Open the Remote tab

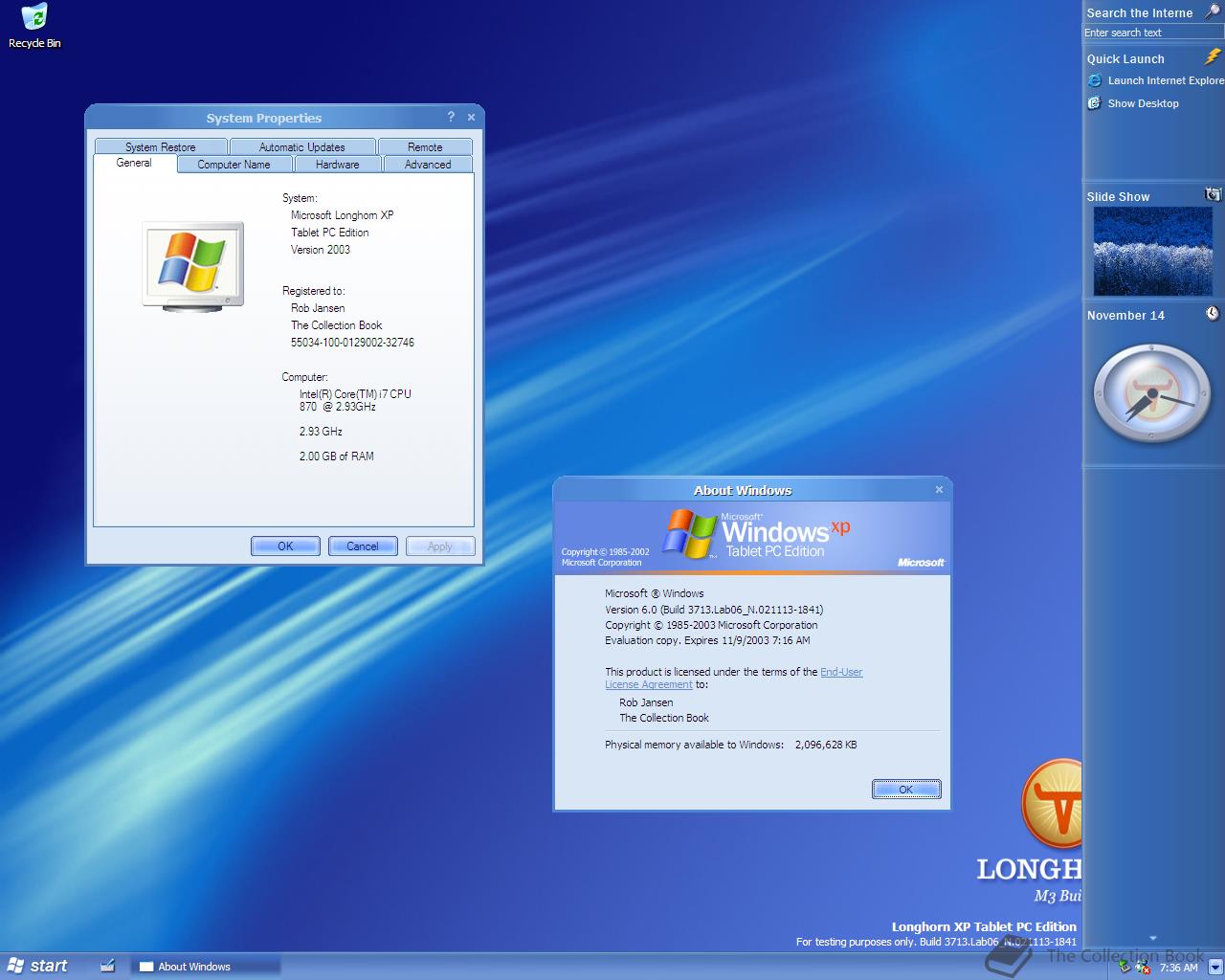pyautogui.click(x=425, y=146)
